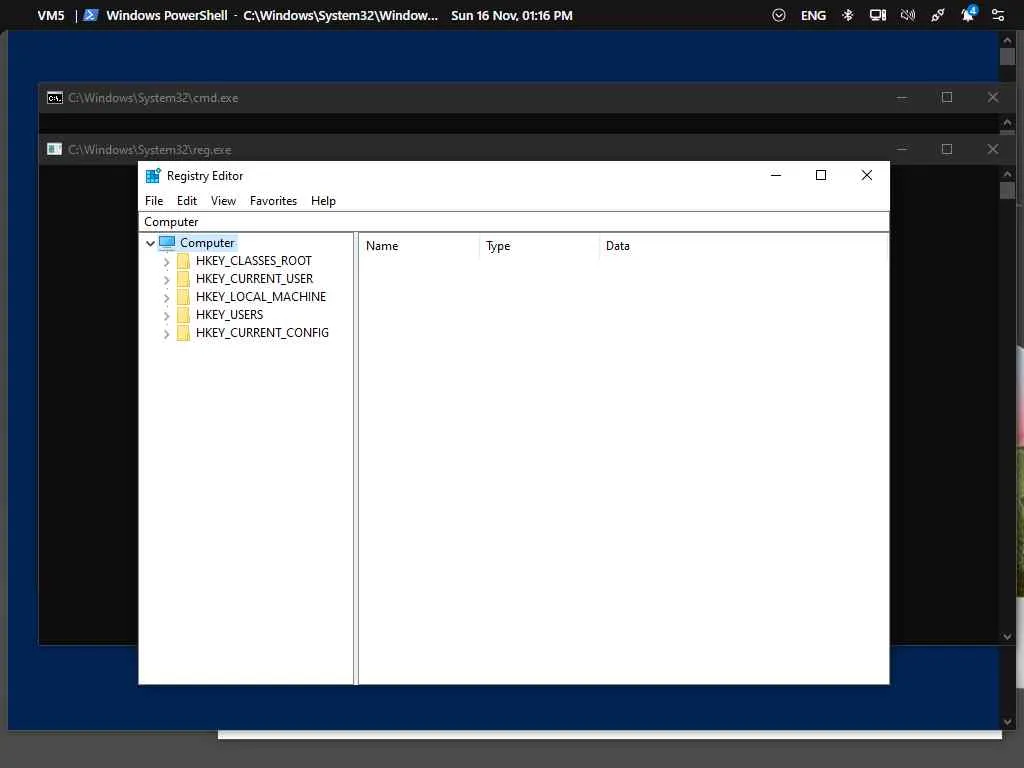Image resolution: width=1024 pixels, height=768 pixels.
Task: Close the cmd.exe window
Action: pyautogui.click(x=993, y=97)
